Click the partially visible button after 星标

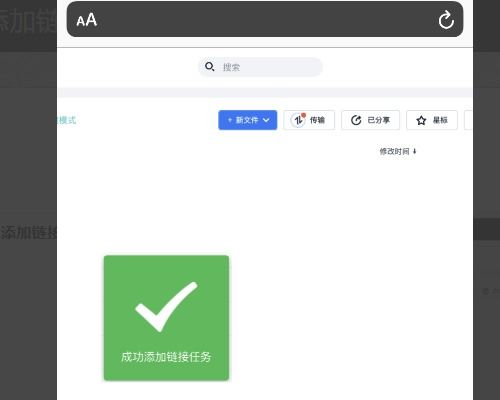point(468,120)
